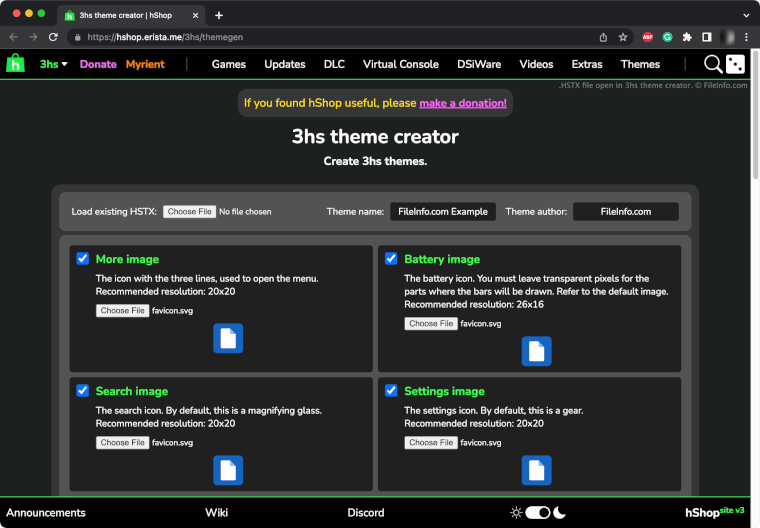Click the browser reload icon
The image size is (760, 528).
(x=52, y=37)
